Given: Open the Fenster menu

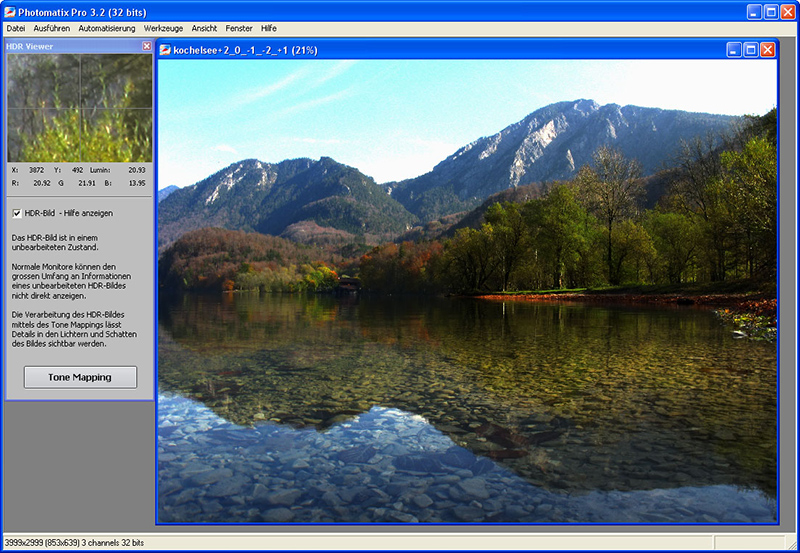Looking at the screenshot, I should [239, 29].
